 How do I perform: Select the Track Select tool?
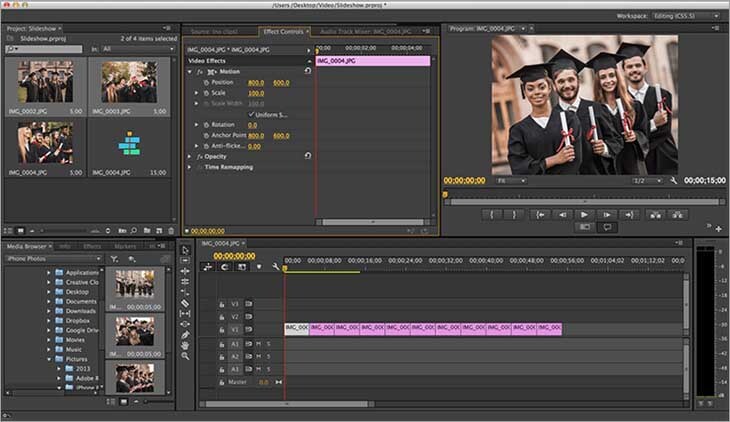click(x=185, y=260)
